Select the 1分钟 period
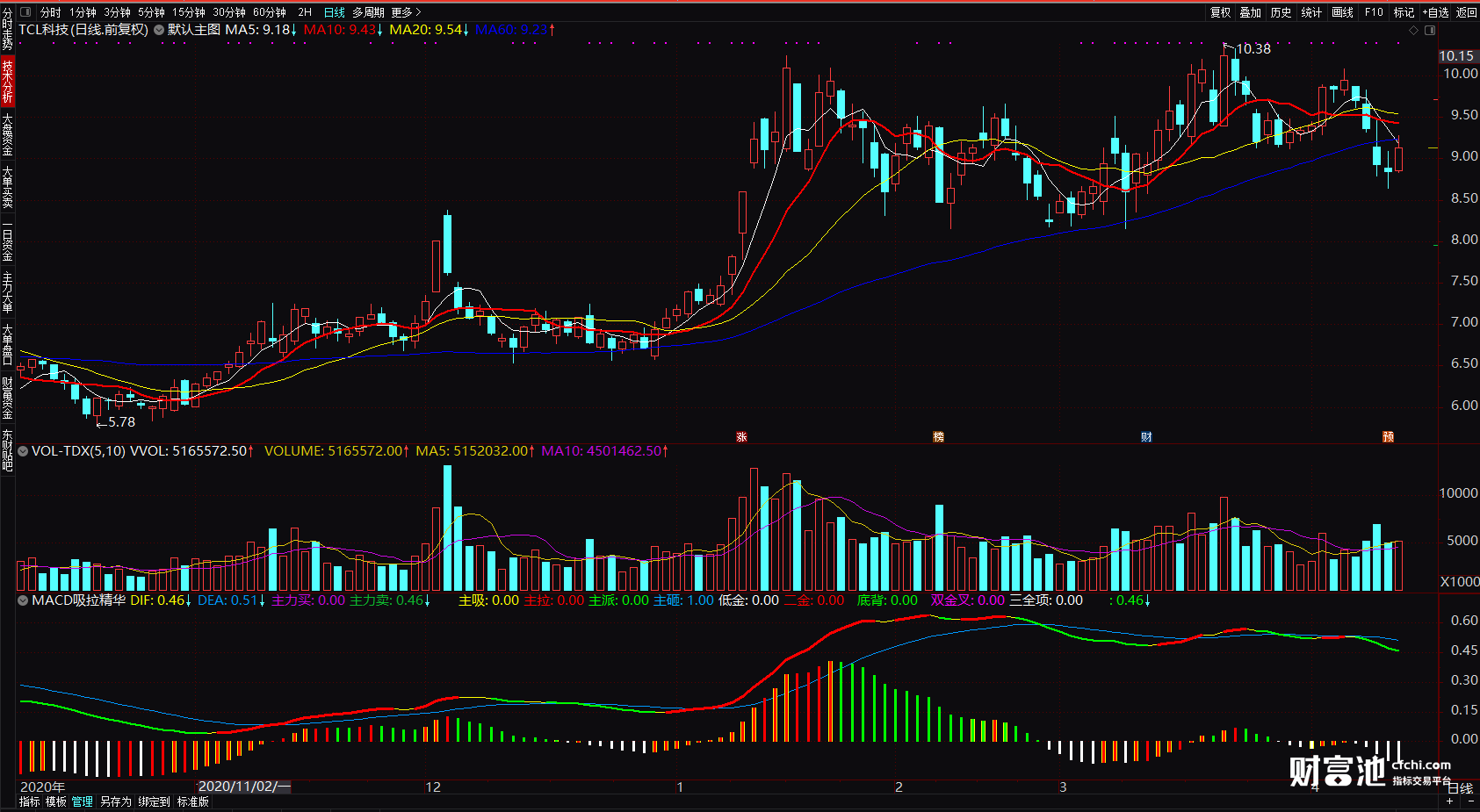Viewport: 1480px width, 812px height. pos(83,12)
